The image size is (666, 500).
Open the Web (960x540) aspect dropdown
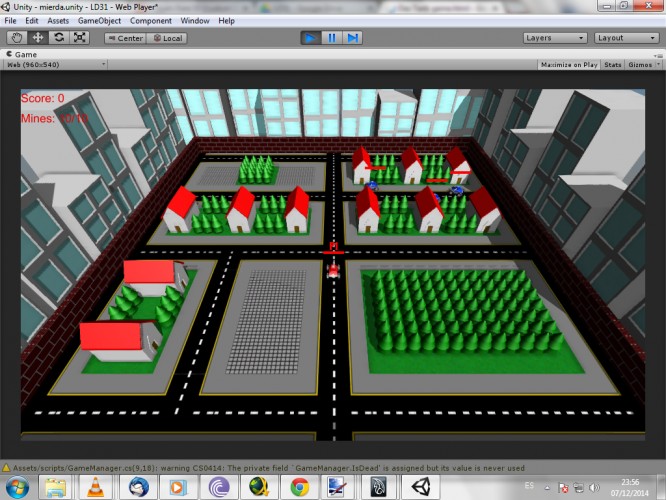click(55, 65)
